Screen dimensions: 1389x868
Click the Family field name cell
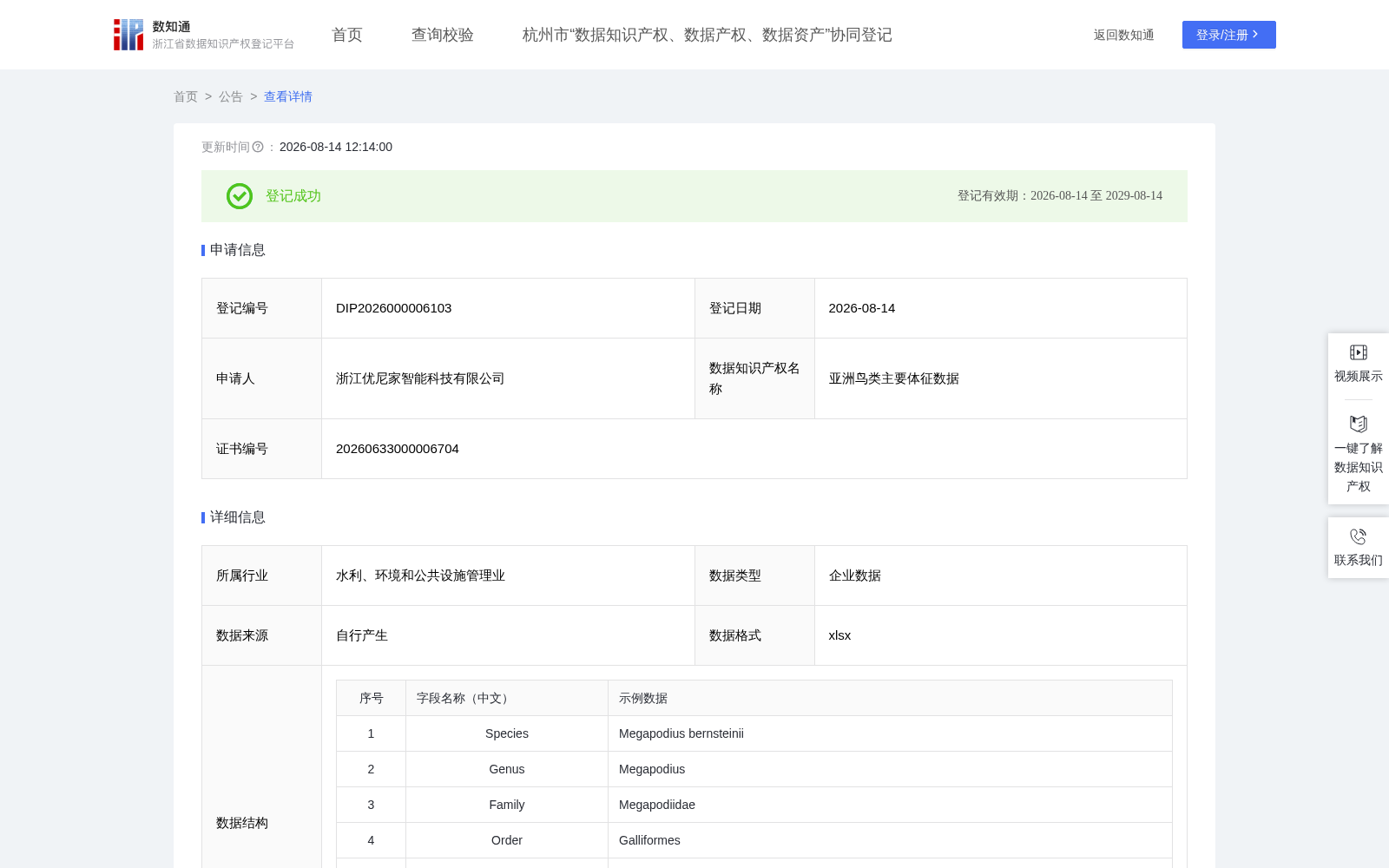point(507,805)
